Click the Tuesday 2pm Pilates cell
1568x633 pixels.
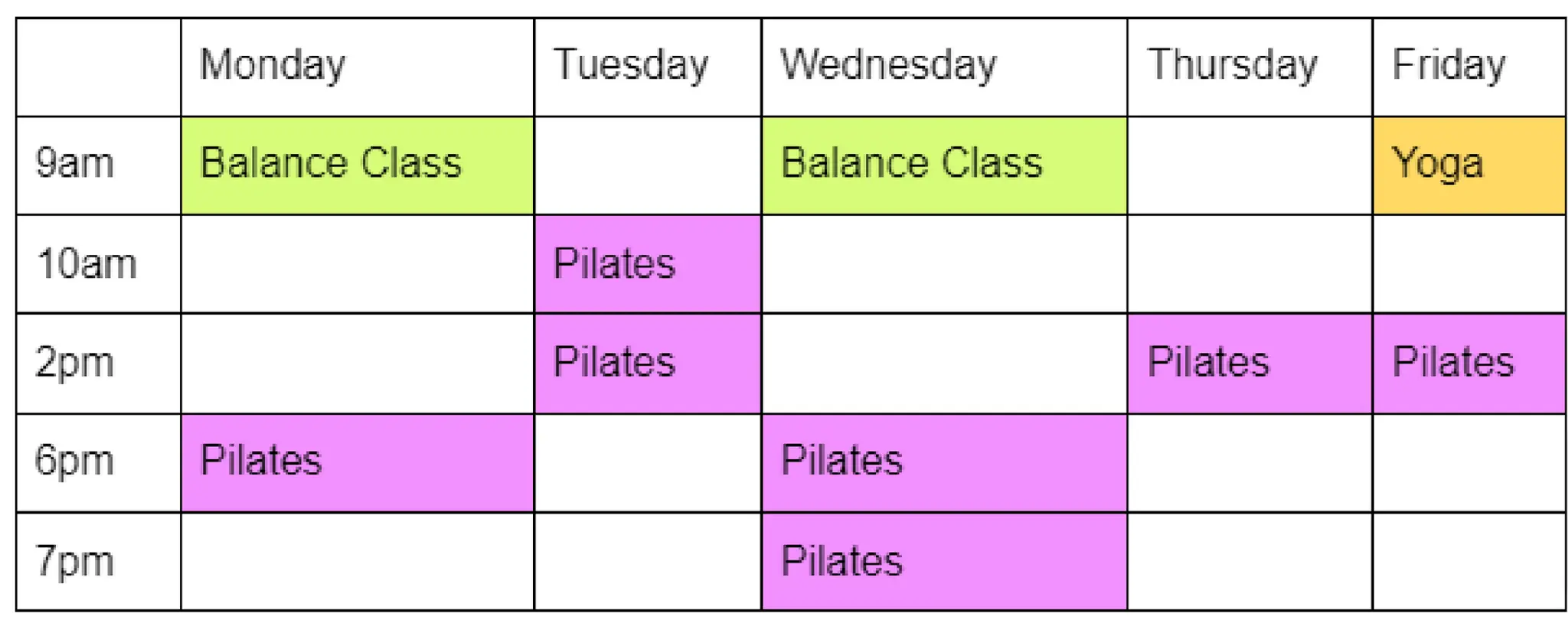pyautogui.click(x=648, y=363)
